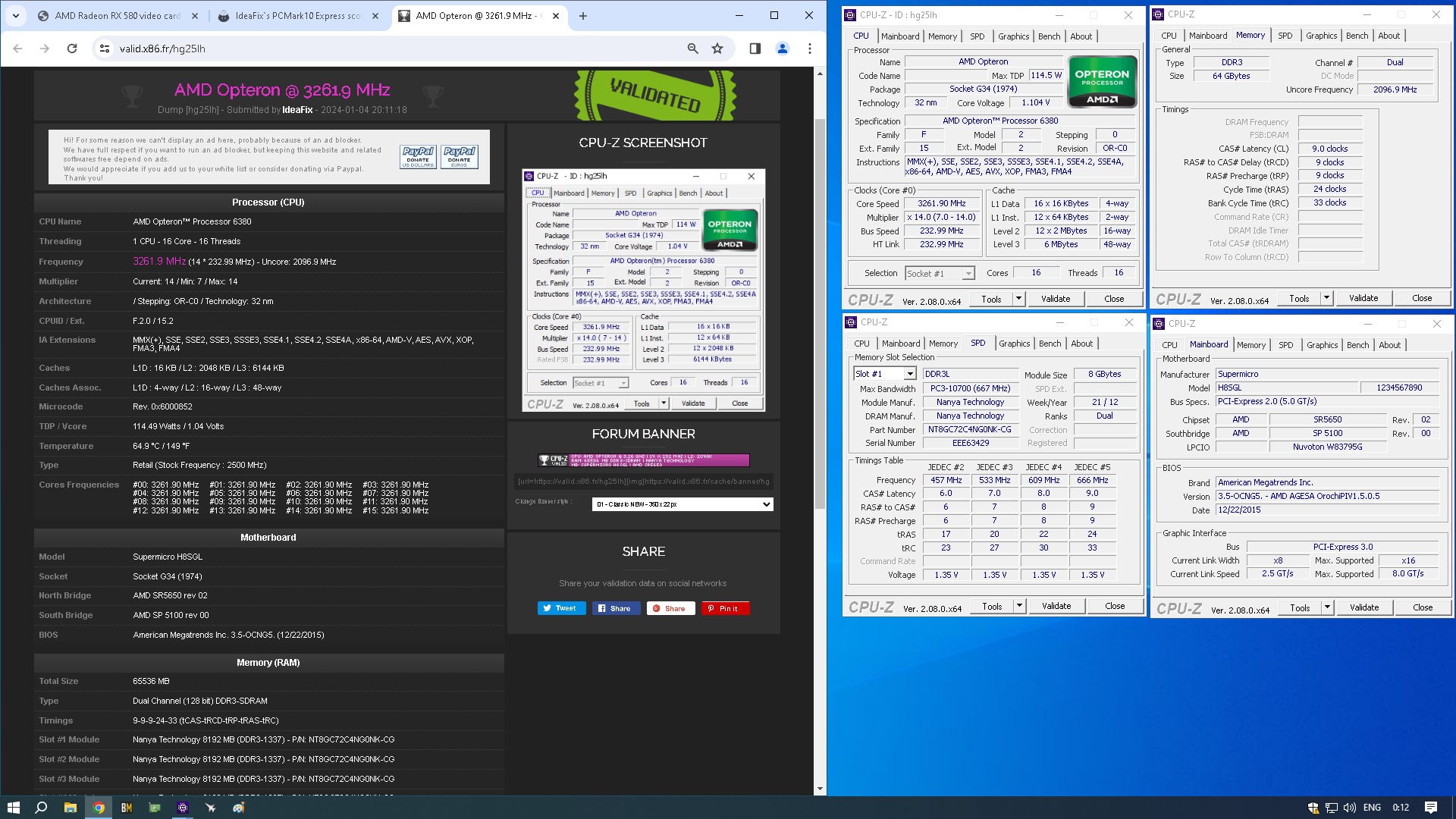Click the zoom magnifier icon in address bar

click(x=692, y=49)
